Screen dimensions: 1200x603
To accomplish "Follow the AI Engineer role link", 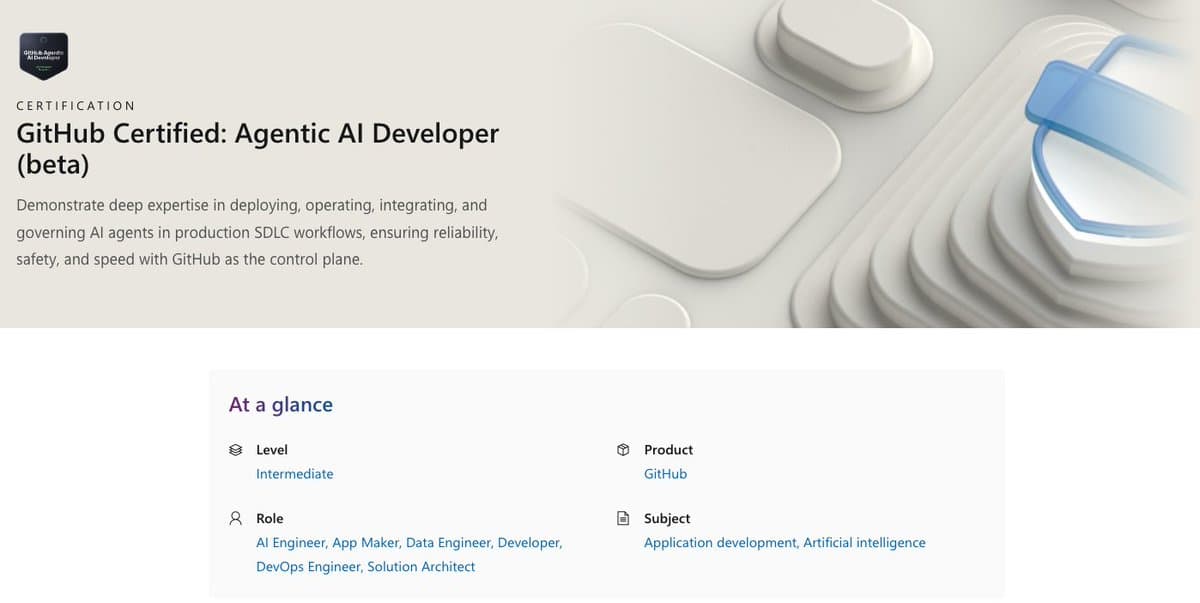I will coord(291,543).
